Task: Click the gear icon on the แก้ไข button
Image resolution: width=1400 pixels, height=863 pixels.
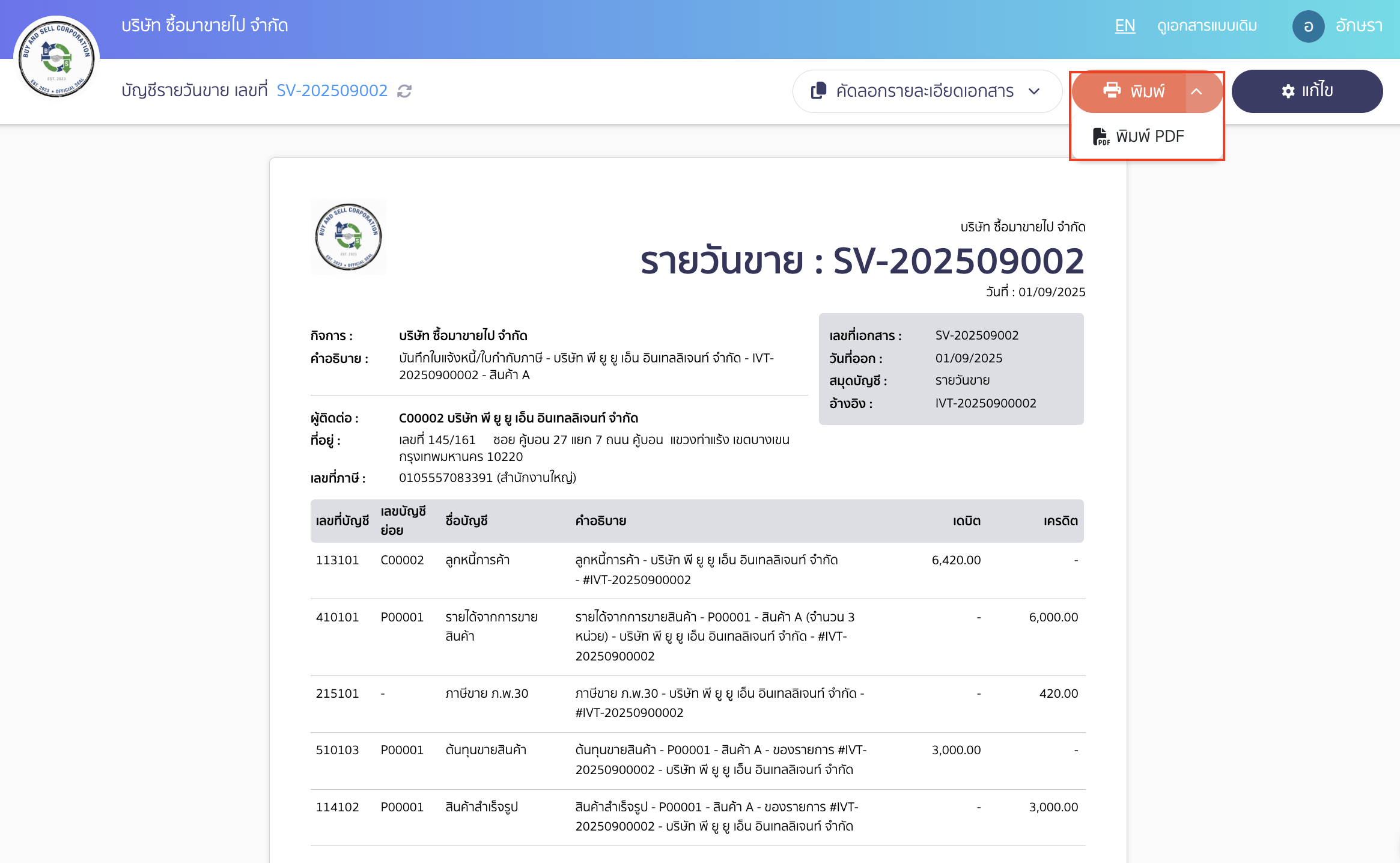Action: tap(1288, 91)
